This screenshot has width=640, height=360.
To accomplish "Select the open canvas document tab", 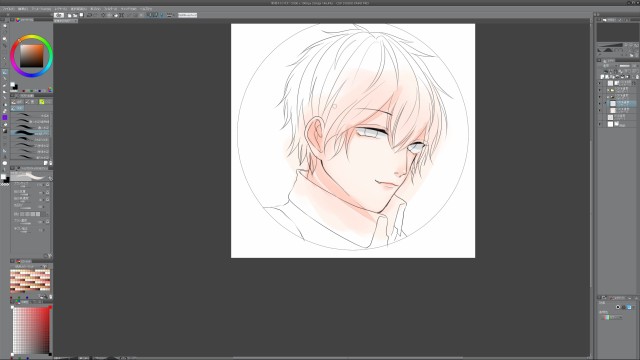I will point(65,21).
